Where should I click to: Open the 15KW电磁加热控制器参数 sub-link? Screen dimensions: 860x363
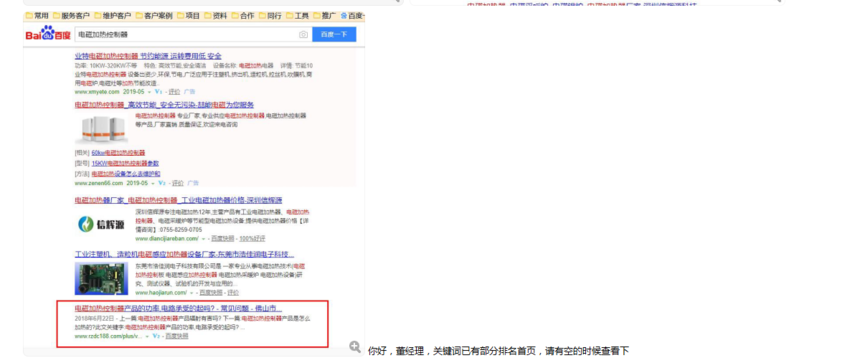click(x=125, y=163)
